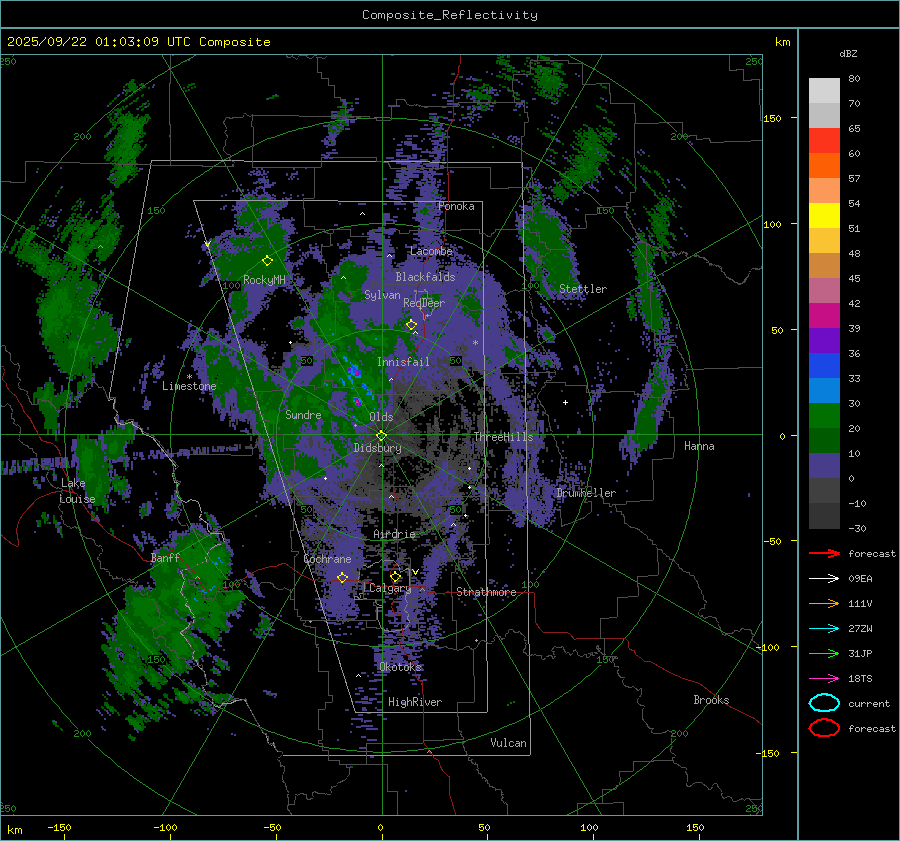Click the Banff location label
This screenshot has width=900, height=841.
[x=165, y=558]
